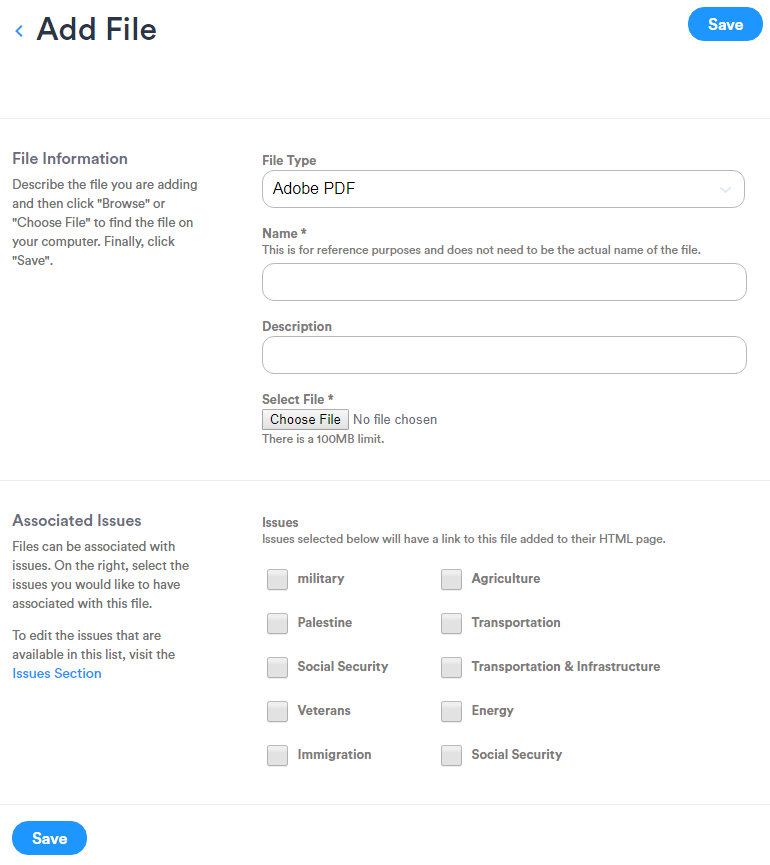This screenshot has height=865, width=770.
Task: Click inside the Name input field
Action: point(503,282)
